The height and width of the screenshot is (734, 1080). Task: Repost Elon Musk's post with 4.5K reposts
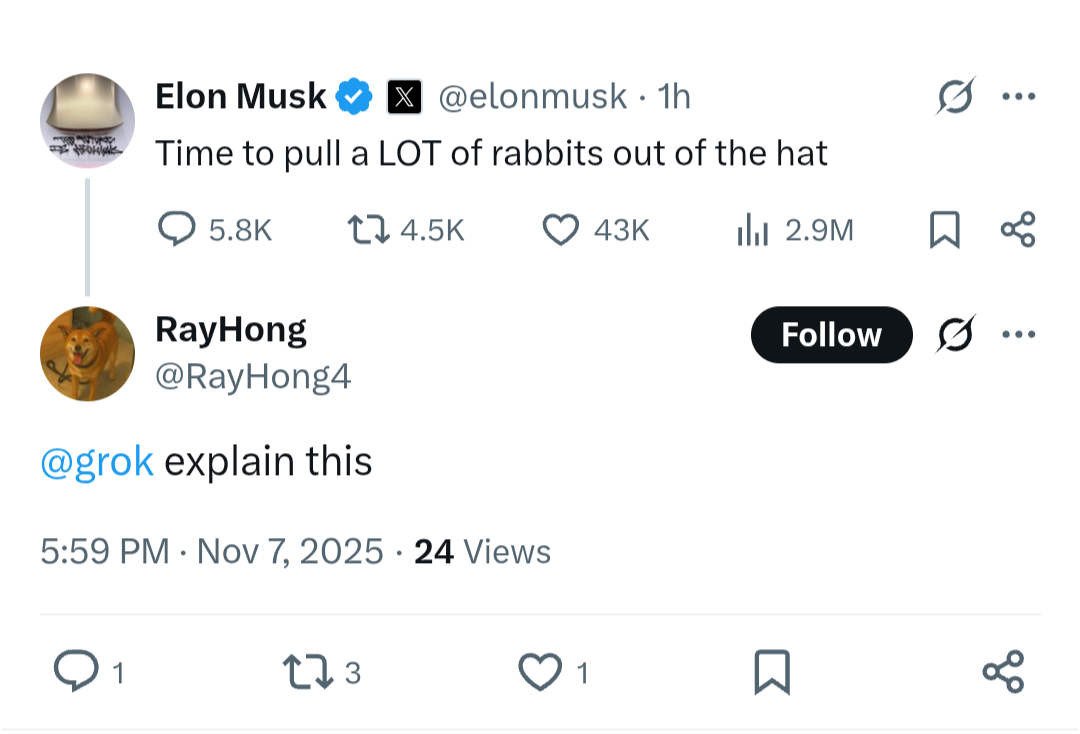pyautogui.click(x=406, y=229)
